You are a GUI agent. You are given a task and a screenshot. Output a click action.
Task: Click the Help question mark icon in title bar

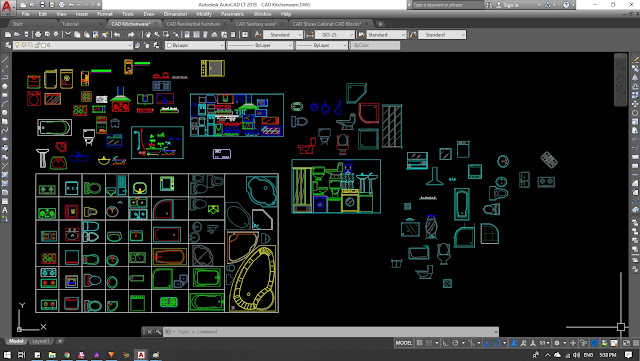pyautogui.click(x=566, y=5)
